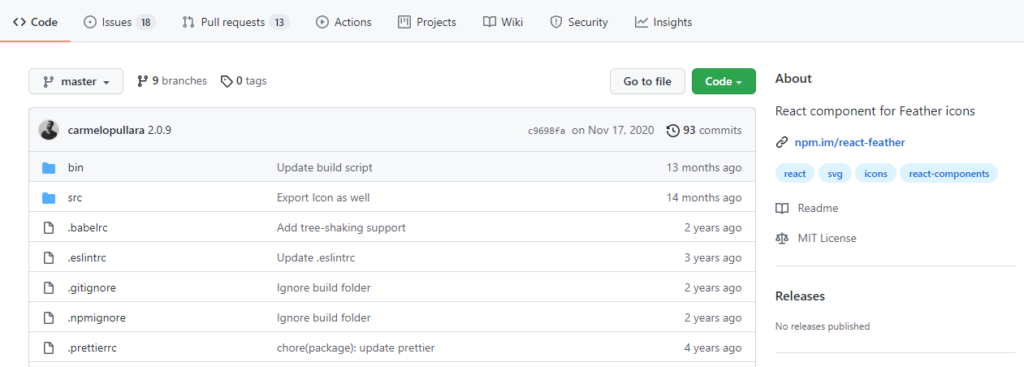Click the .gitignore file icon
The height and width of the screenshot is (367, 1024).
pos(48,288)
